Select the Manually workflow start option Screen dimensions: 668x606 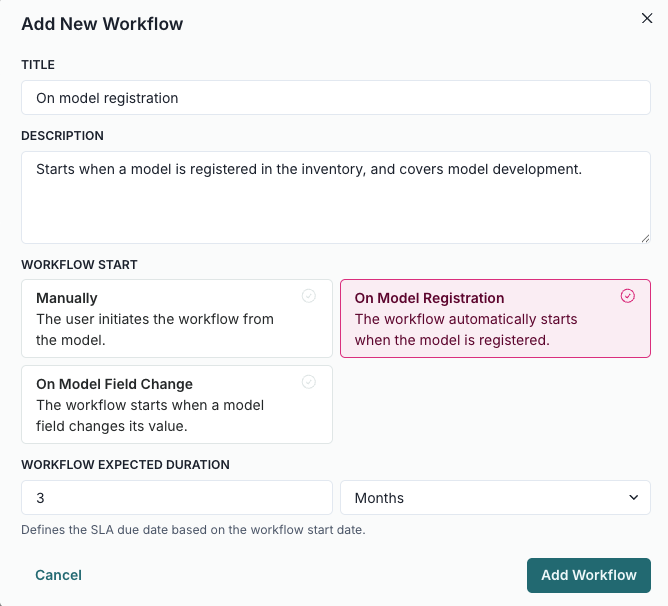tap(176, 318)
